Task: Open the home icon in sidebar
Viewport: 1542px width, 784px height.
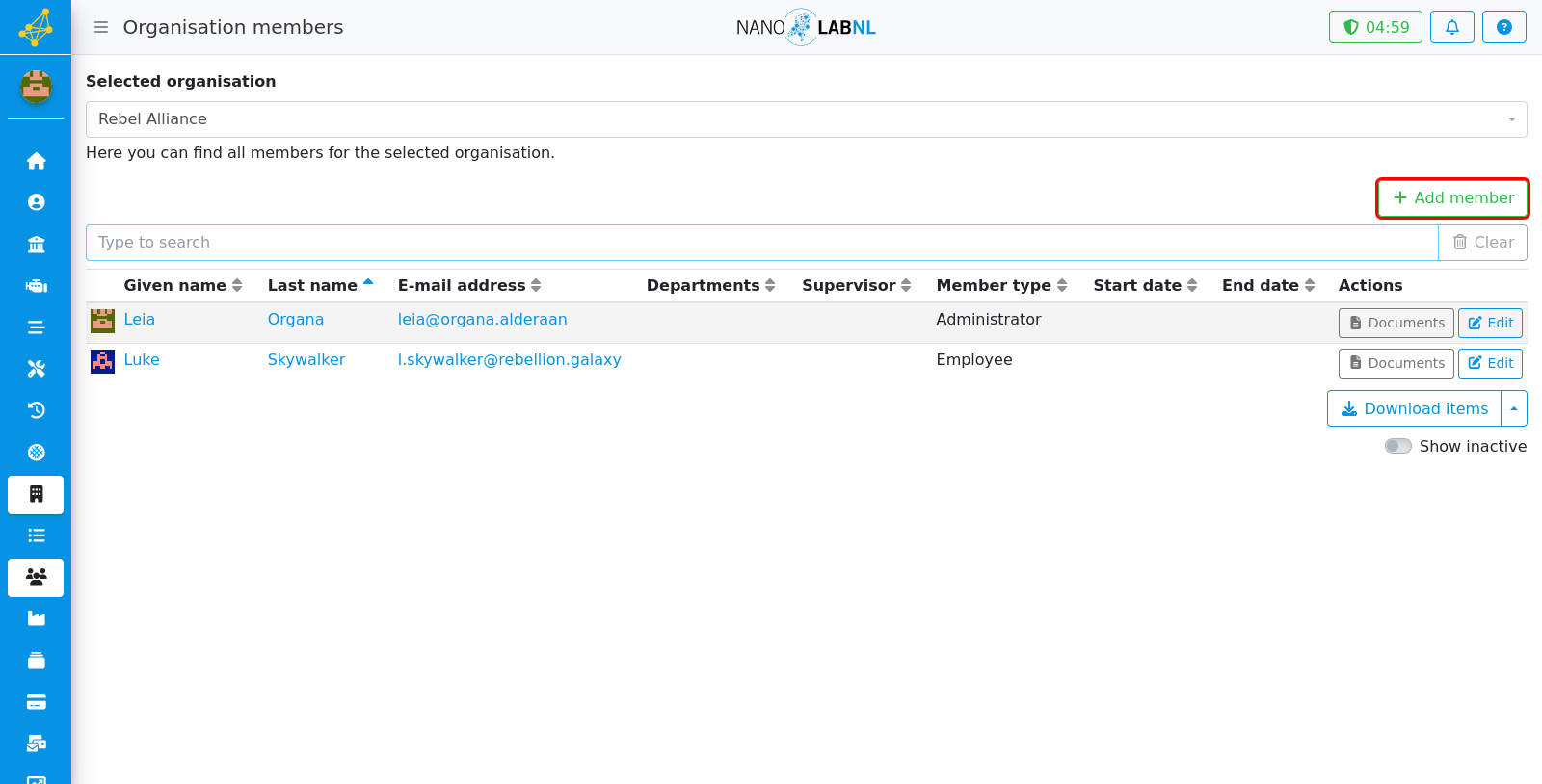Action: [36, 161]
